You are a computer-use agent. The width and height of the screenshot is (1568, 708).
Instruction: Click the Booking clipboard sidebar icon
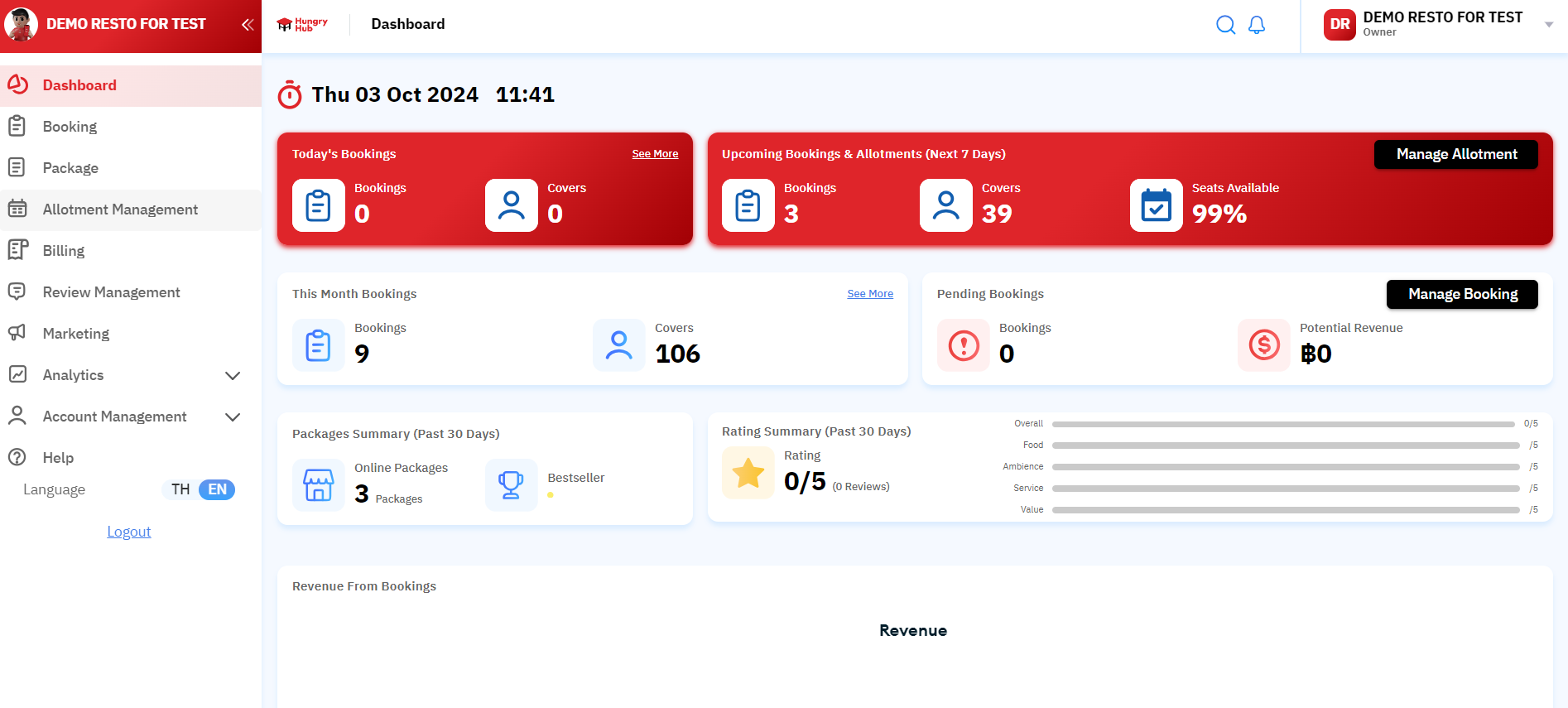point(17,126)
